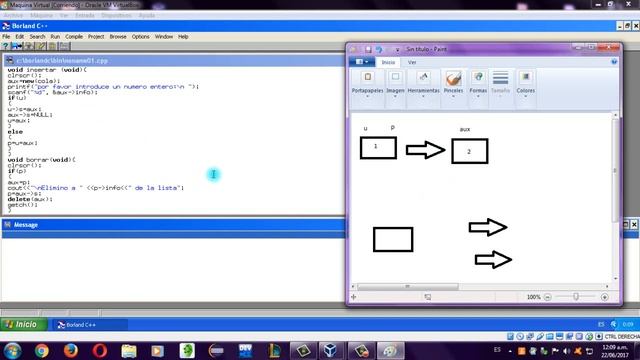Viewport: 640px width, 360px height.
Task: Expand the Herramientas group in Paint
Action: point(423,84)
